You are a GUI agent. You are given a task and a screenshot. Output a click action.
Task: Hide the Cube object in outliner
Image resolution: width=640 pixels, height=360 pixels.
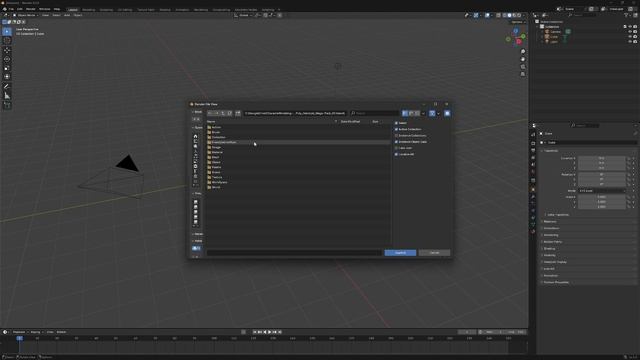(x=630, y=36)
